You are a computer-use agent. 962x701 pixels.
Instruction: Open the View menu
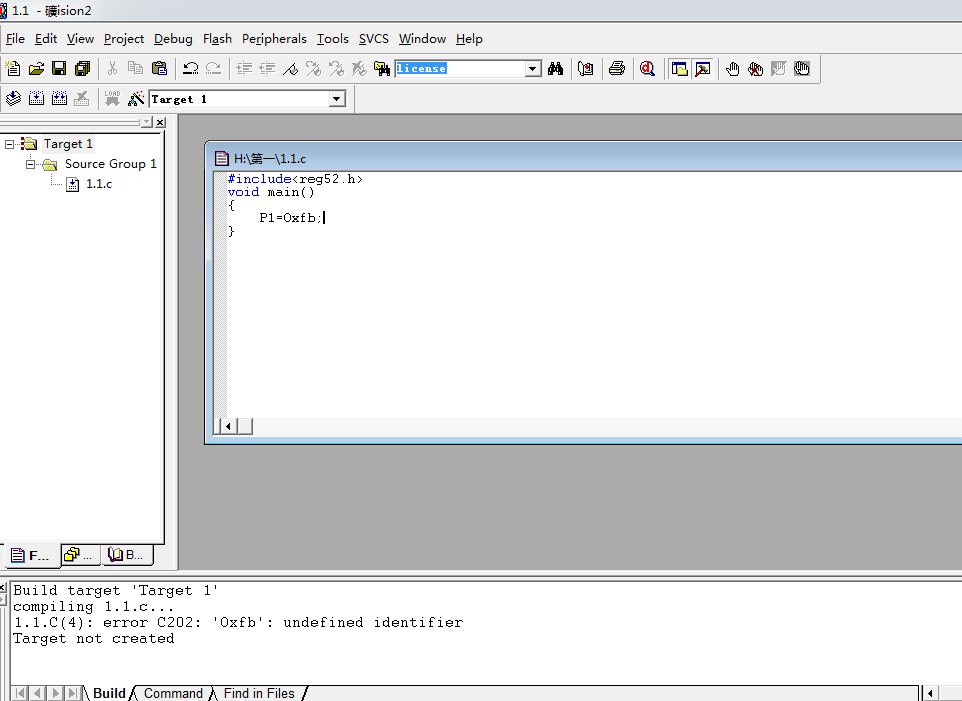(80, 39)
